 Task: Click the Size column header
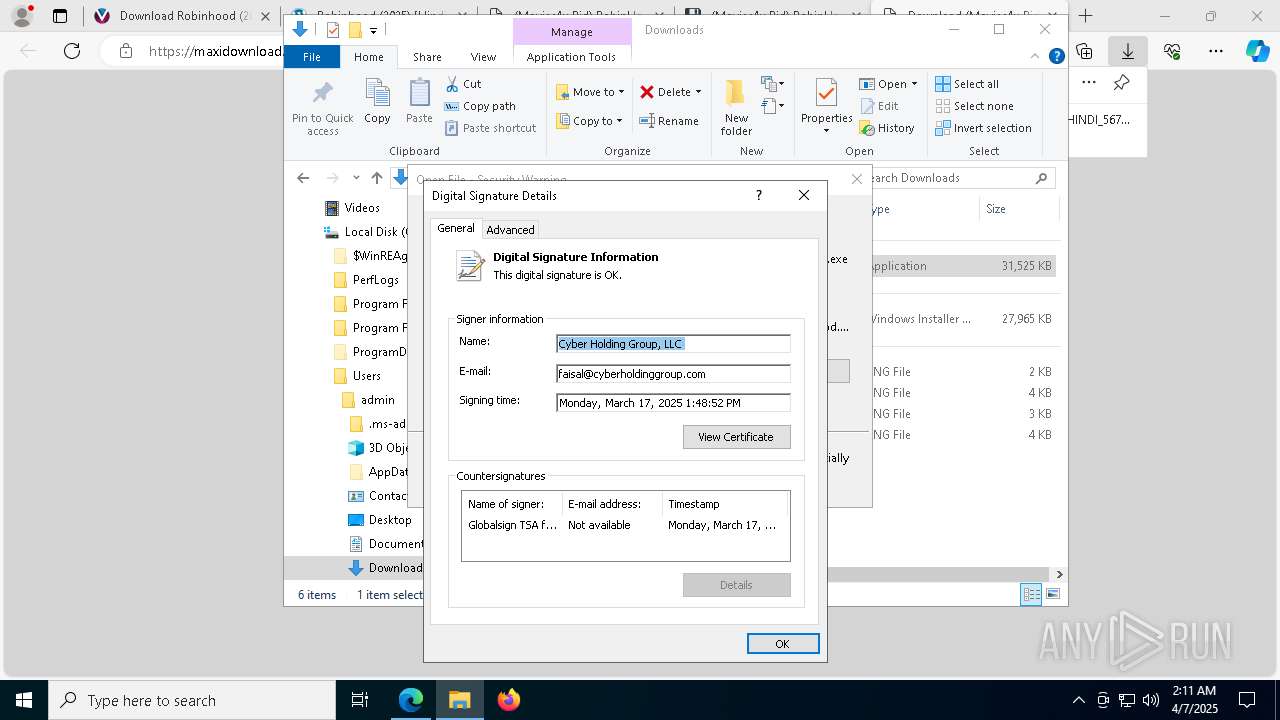pos(1017,209)
